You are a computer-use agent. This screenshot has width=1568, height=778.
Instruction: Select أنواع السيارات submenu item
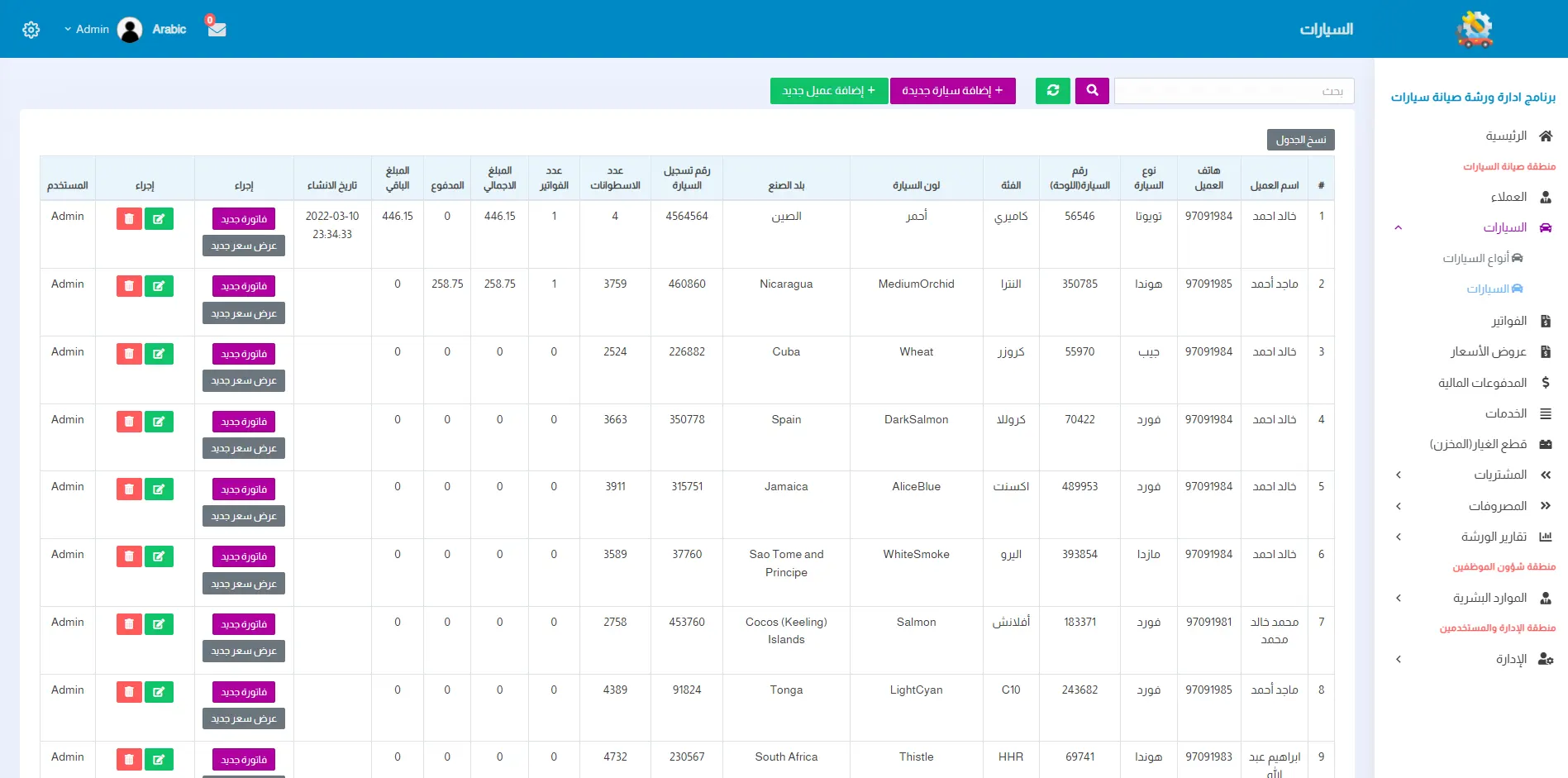1475,258
